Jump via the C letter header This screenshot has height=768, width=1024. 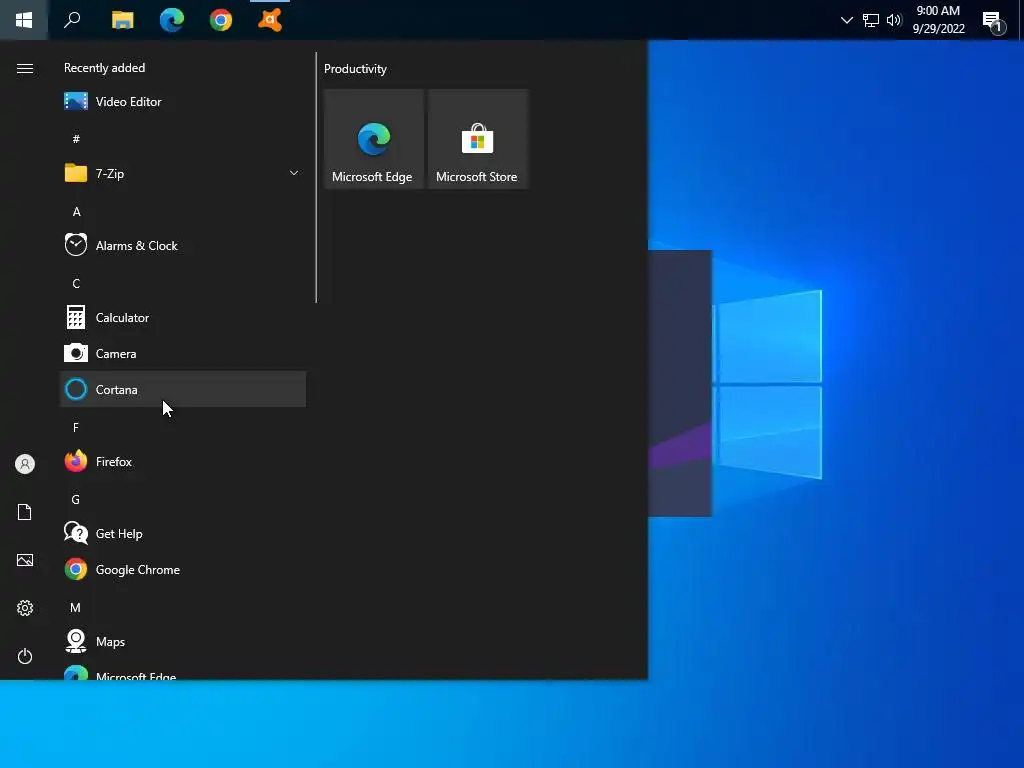click(x=76, y=283)
